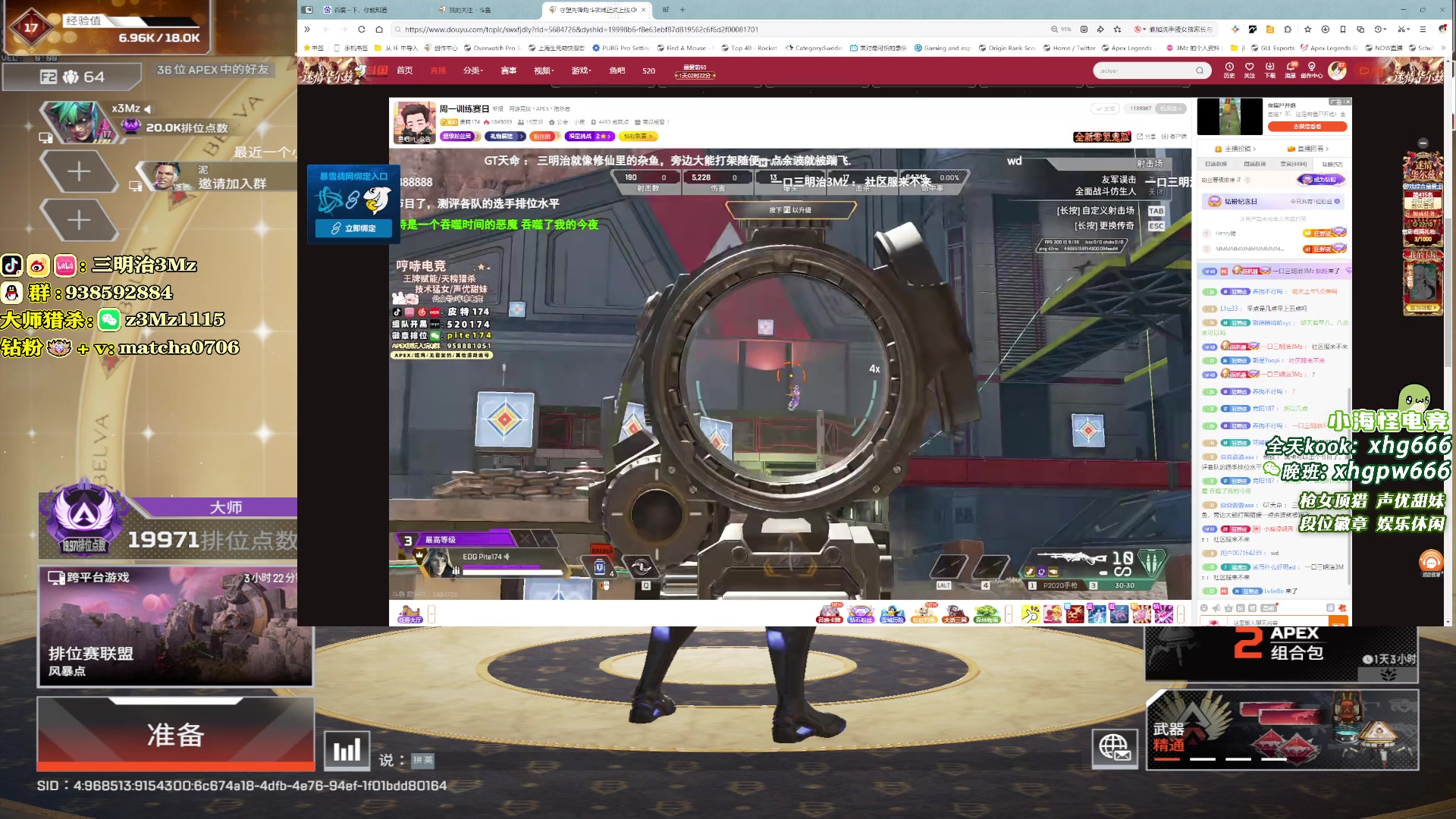Viewport: 1456px width, 819px height.
Task: Click the 举报 report link beside the title
Action: (497, 109)
